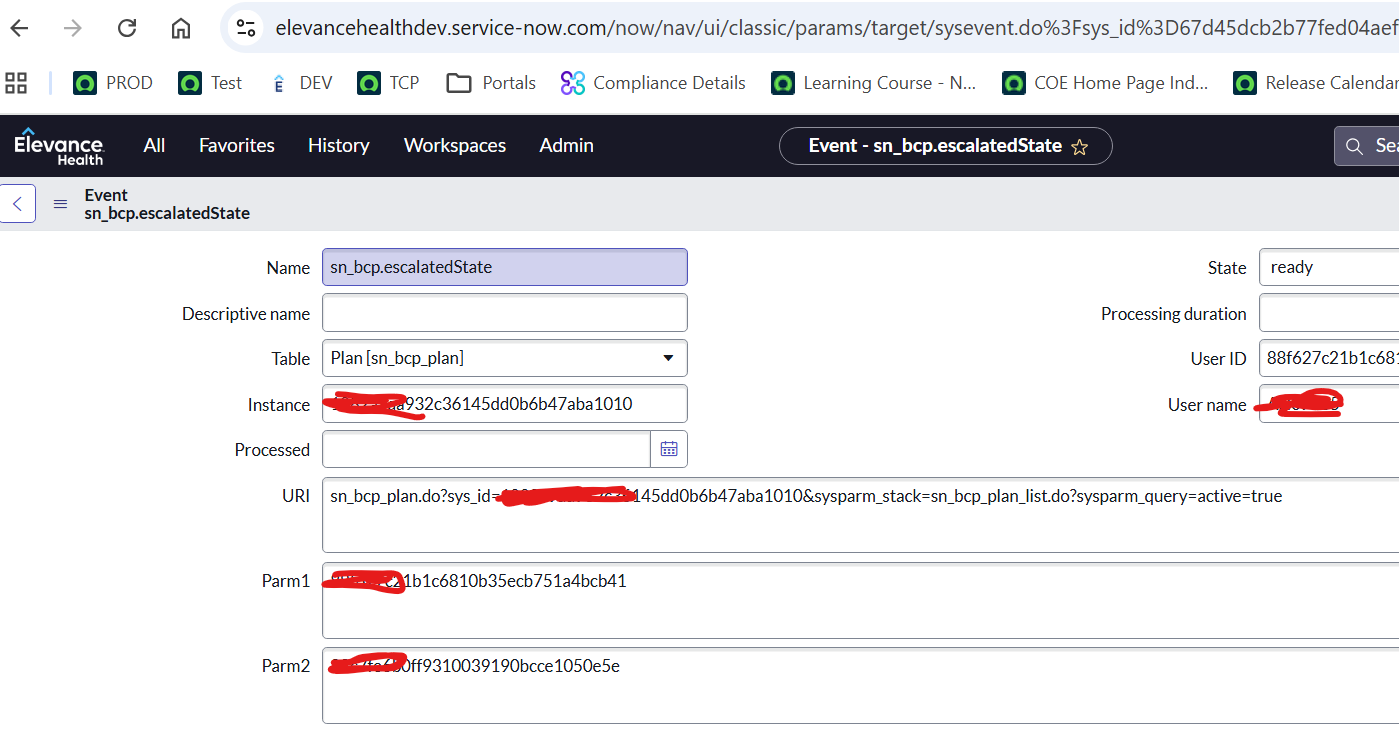Click the browser home icon
Screen dimensions: 1399x742
181,28
